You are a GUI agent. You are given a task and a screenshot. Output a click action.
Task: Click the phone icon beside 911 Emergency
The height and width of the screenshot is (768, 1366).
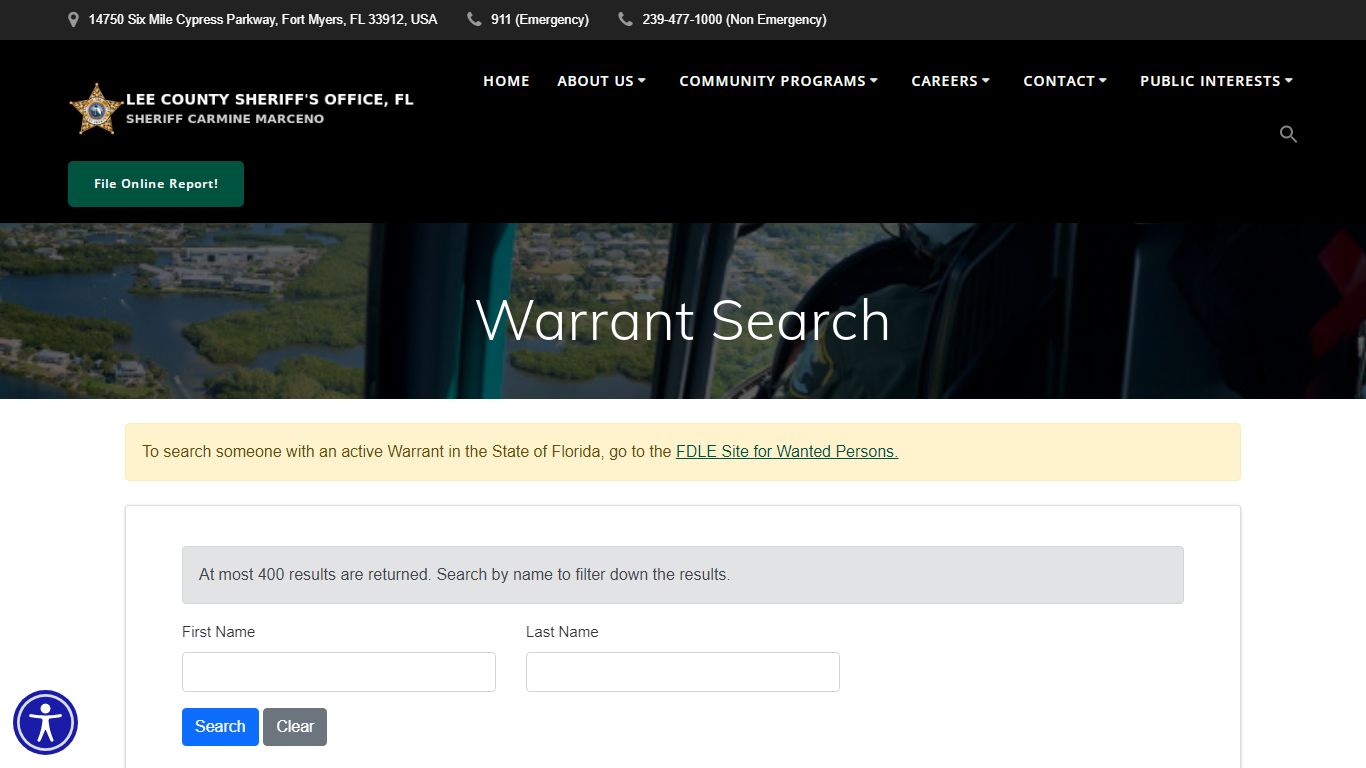pos(474,19)
